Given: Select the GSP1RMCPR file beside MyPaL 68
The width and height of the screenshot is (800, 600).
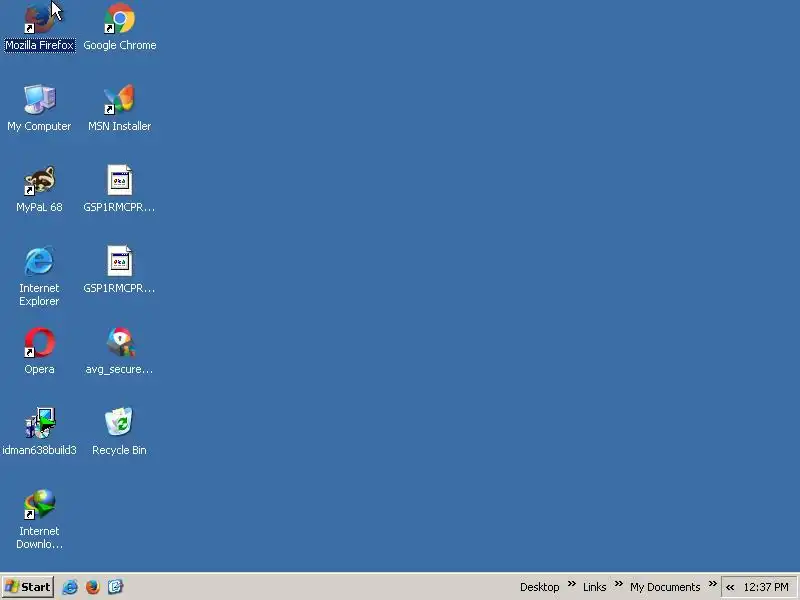Looking at the screenshot, I should tap(119, 189).
